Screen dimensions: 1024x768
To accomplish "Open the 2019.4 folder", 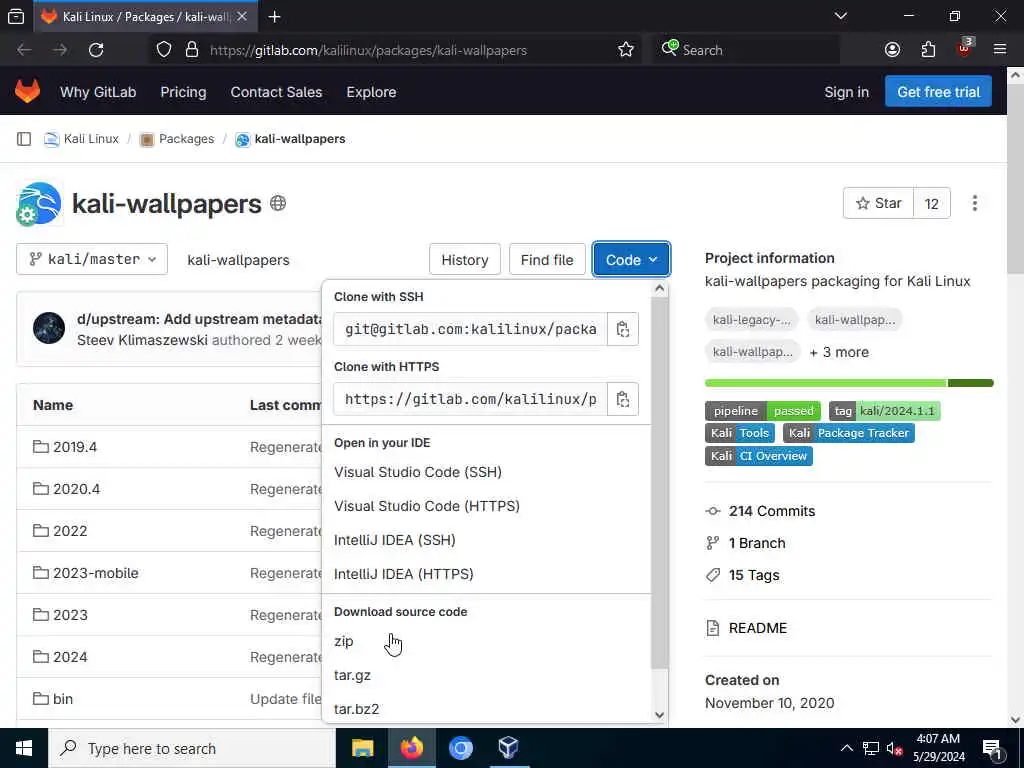I will (x=74, y=447).
